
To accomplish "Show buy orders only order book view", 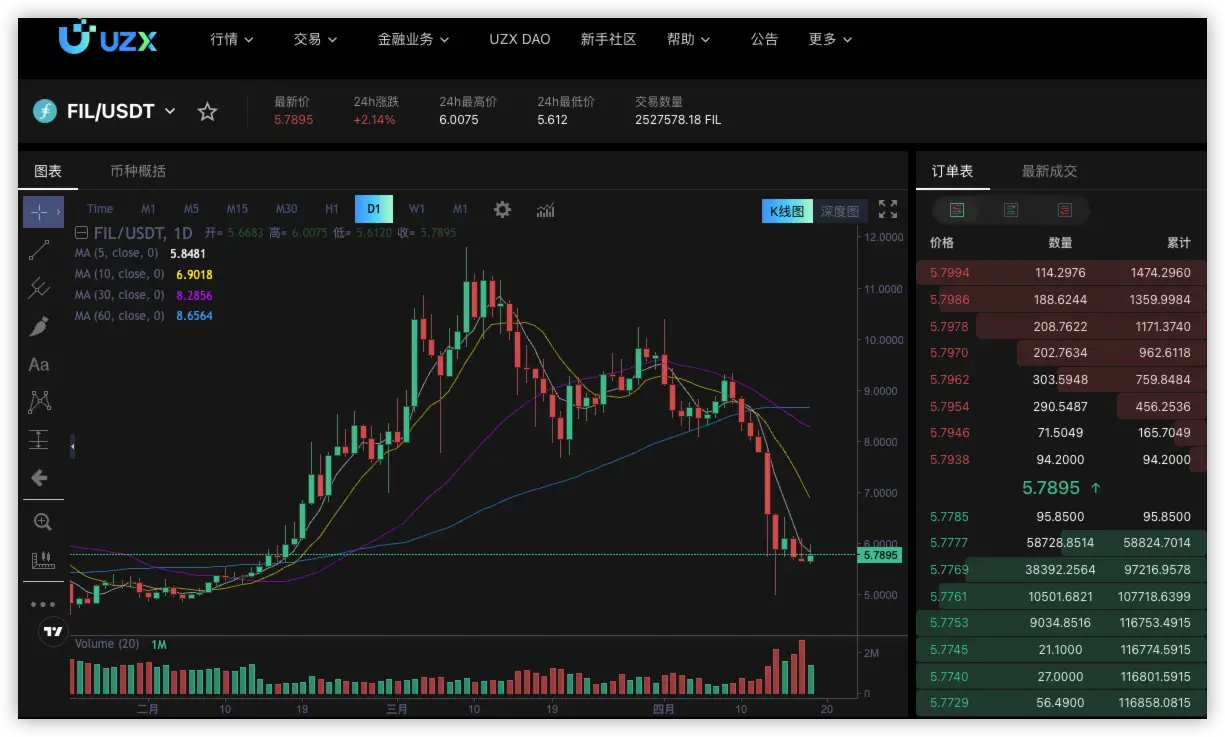I will click(x=1010, y=210).
